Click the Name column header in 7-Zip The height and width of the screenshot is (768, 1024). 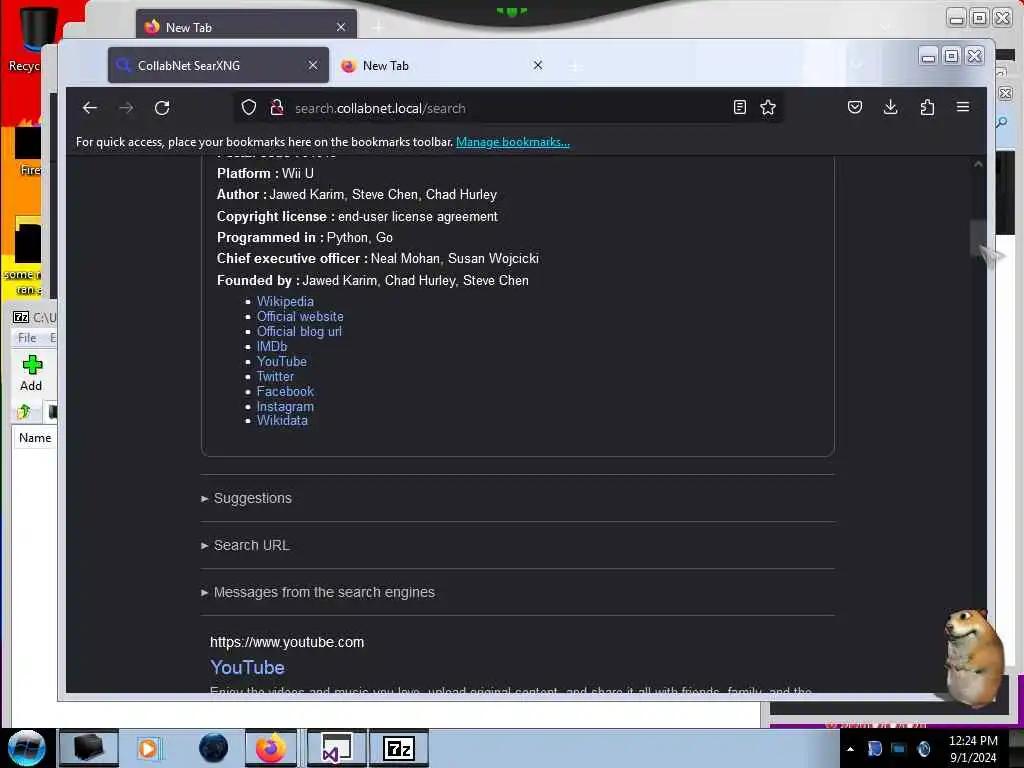pyautogui.click(x=35, y=438)
